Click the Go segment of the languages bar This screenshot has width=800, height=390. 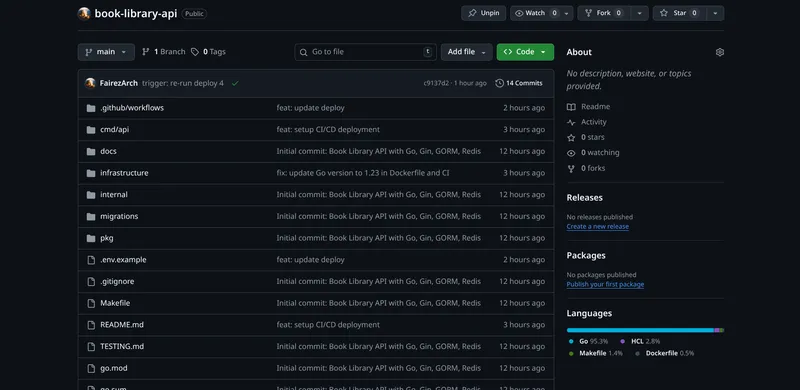640,330
